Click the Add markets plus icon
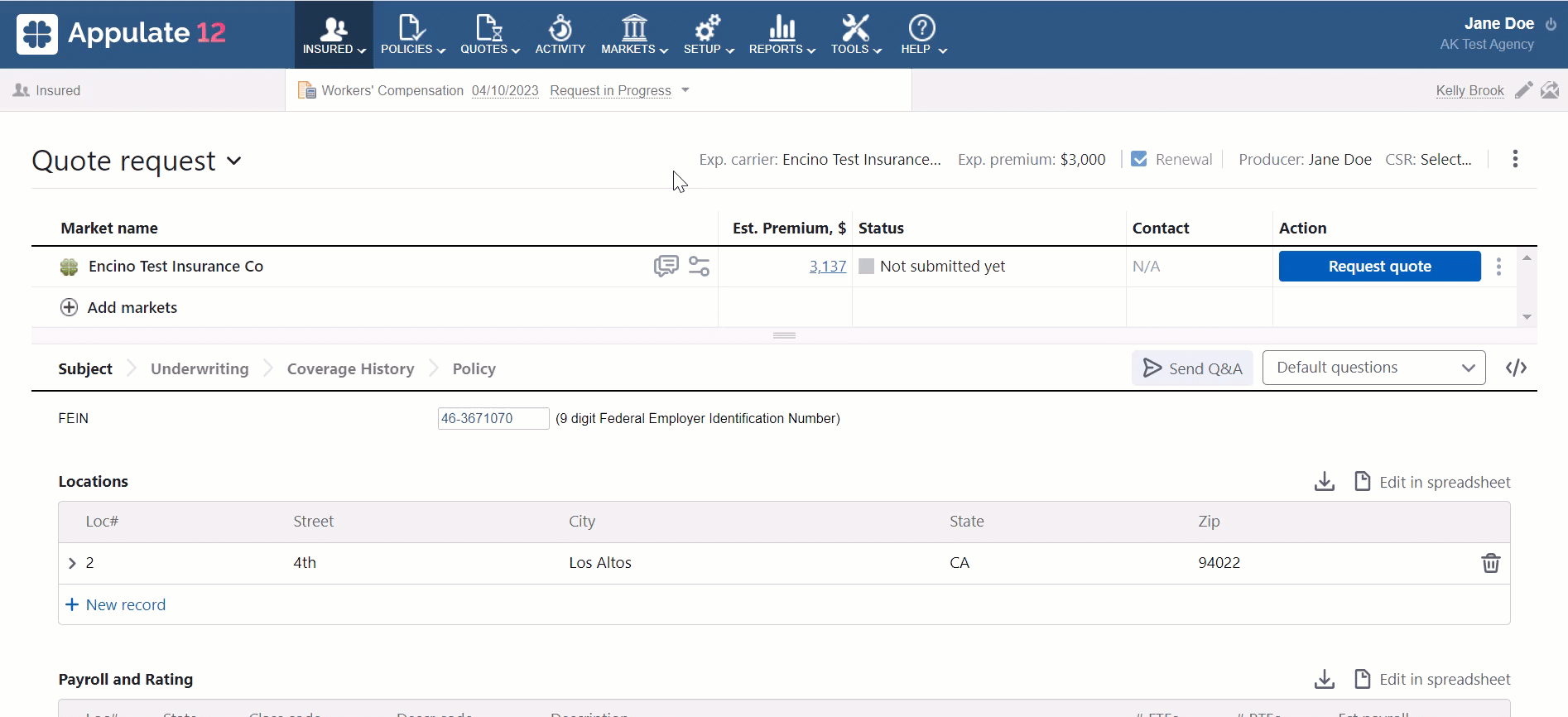This screenshot has height=717, width=1568. click(x=70, y=308)
